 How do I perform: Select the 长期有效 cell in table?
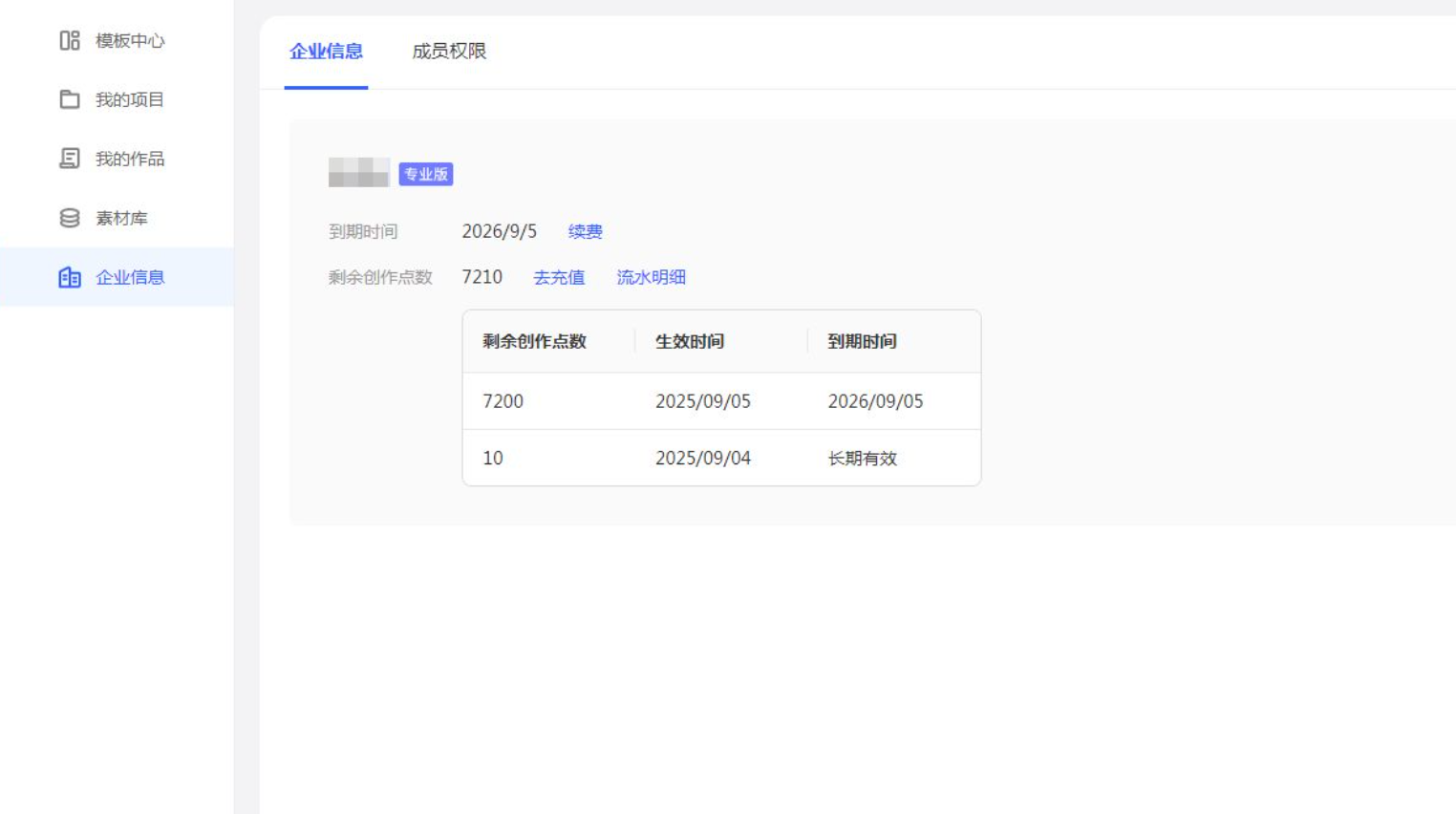point(862,459)
